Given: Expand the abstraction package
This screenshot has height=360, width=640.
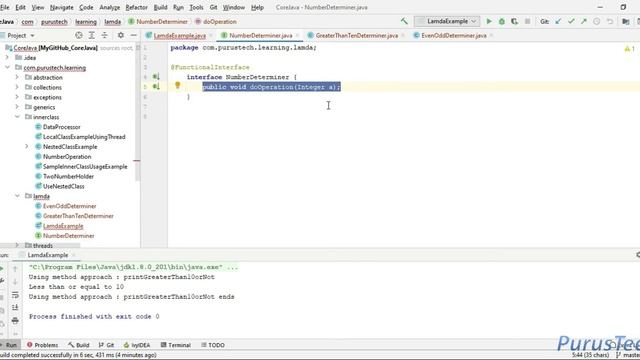Looking at the screenshot, I should click(17, 77).
